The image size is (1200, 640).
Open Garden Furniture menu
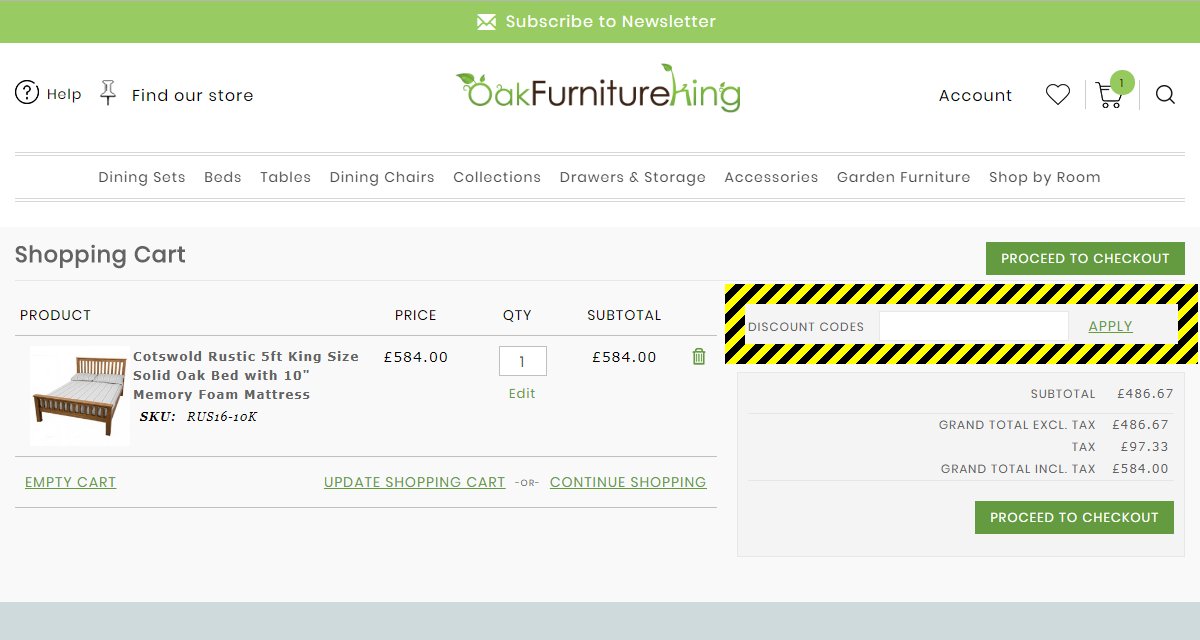904,177
